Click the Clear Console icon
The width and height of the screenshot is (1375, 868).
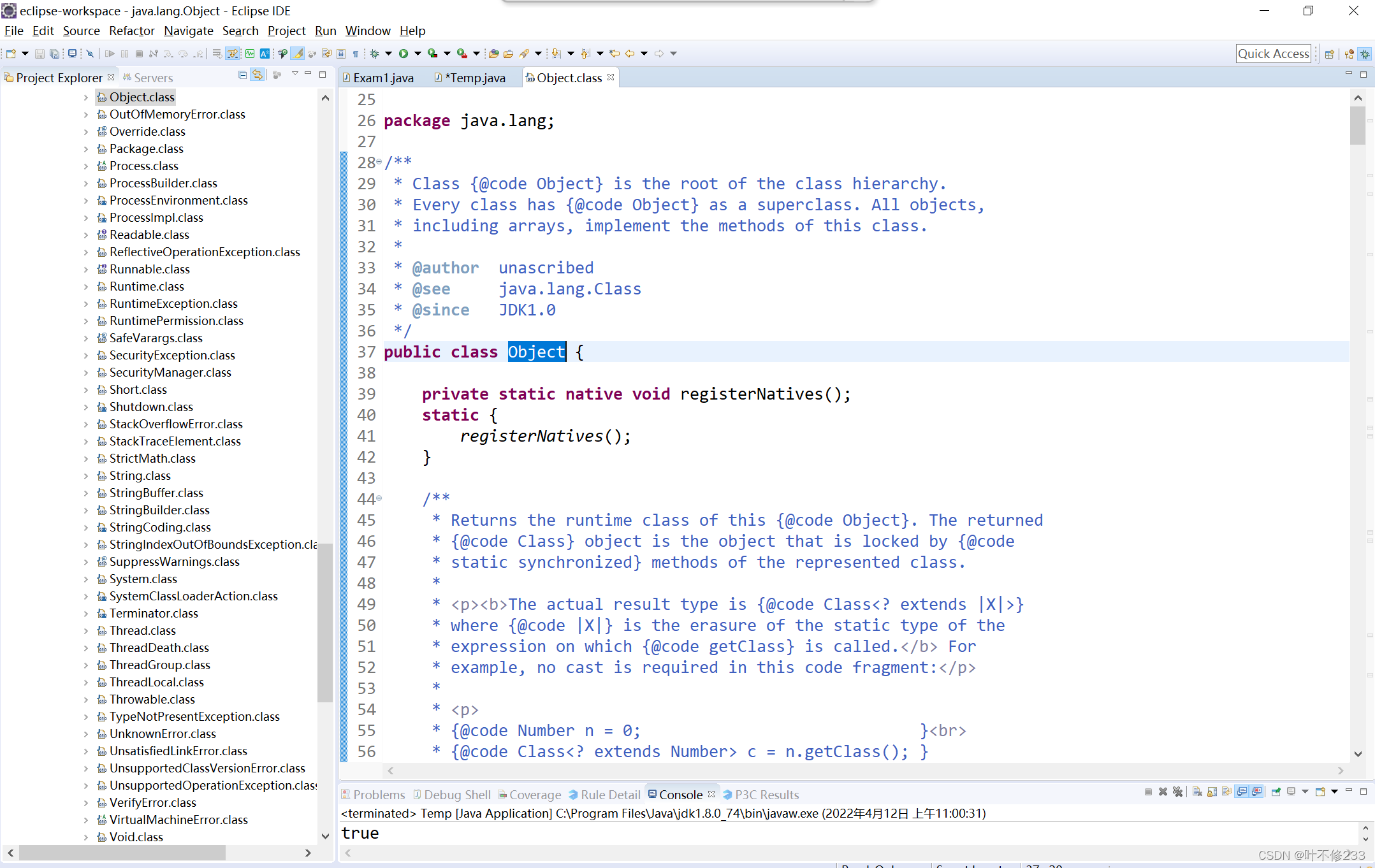coord(1197,792)
